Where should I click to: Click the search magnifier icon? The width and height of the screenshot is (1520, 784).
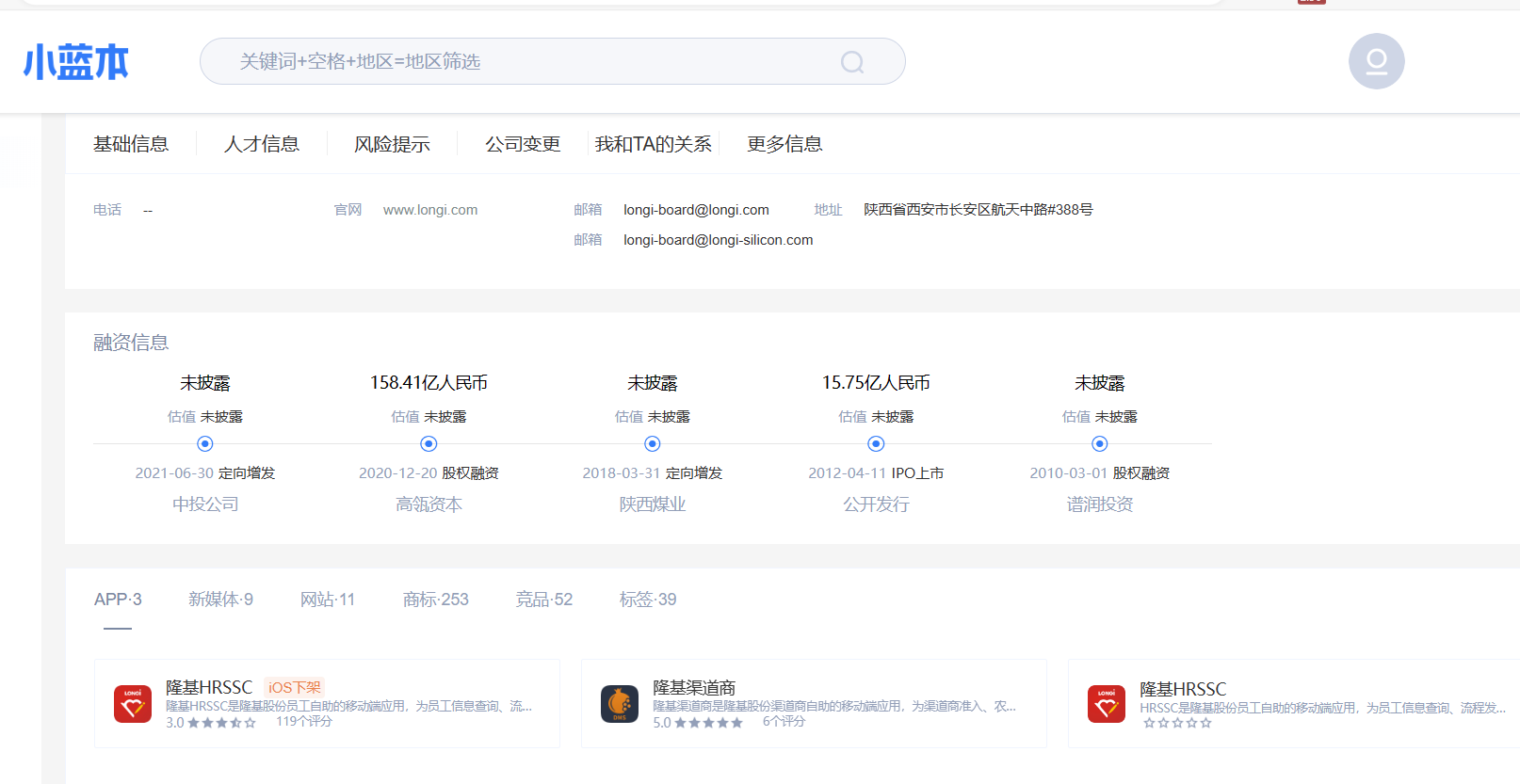coord(852,62)
